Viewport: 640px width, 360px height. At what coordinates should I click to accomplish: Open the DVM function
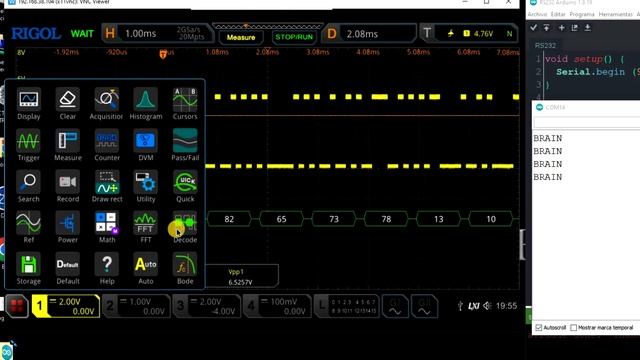(x=146, y=141)
